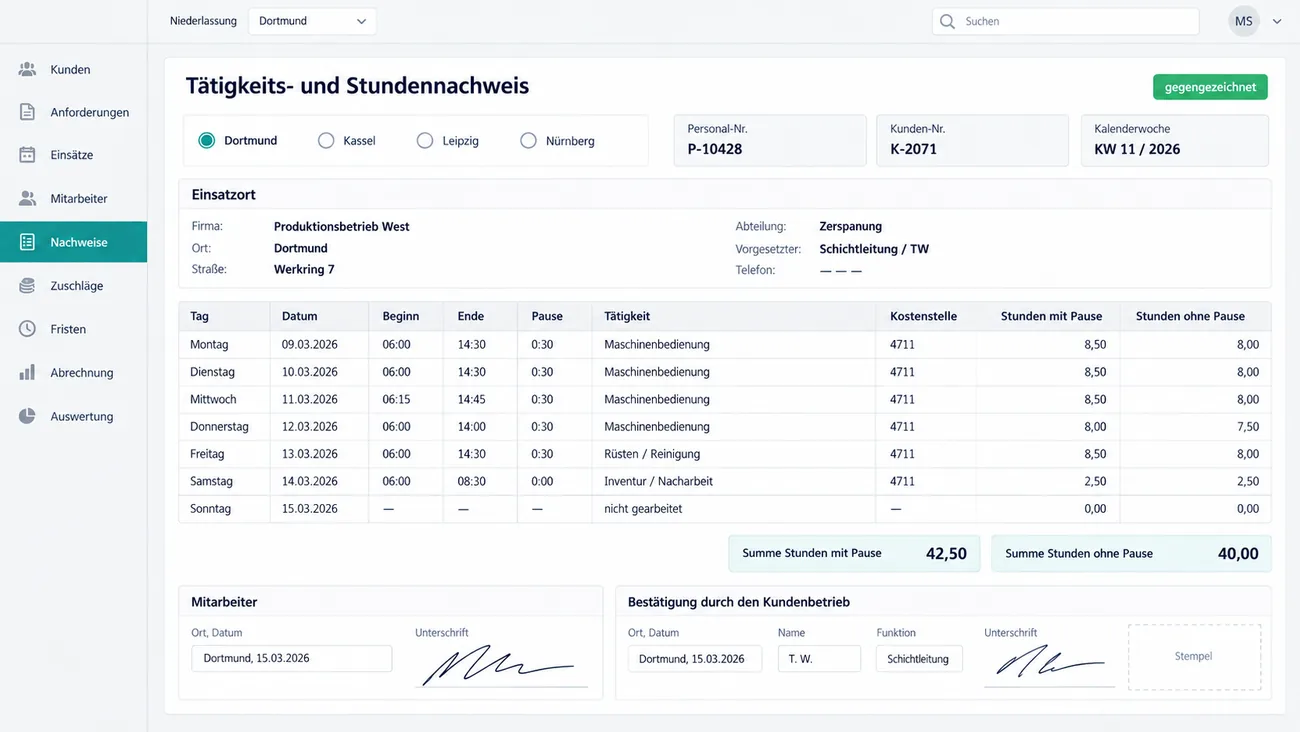Click the Sonntag row label
The height and width of the screenshot is (732, 1300).
tap(210, 509)
